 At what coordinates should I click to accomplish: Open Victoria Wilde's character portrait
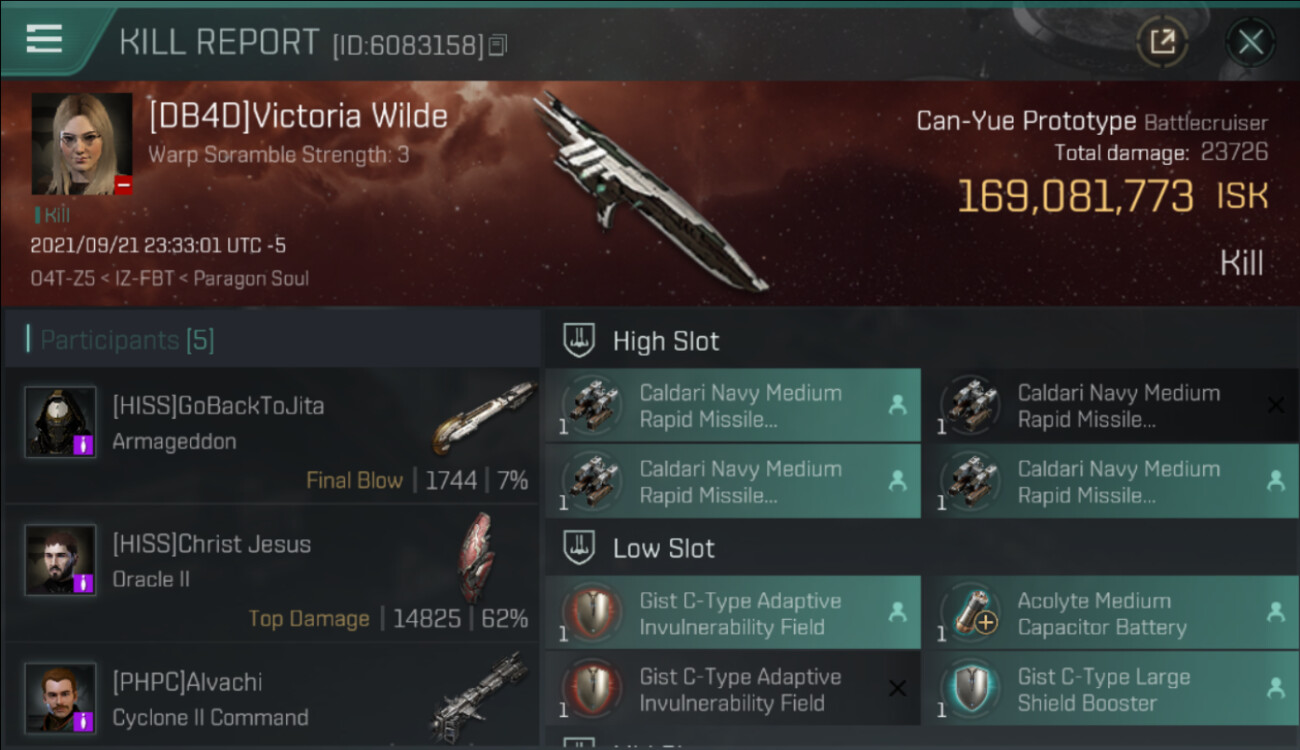coord(82,144)
